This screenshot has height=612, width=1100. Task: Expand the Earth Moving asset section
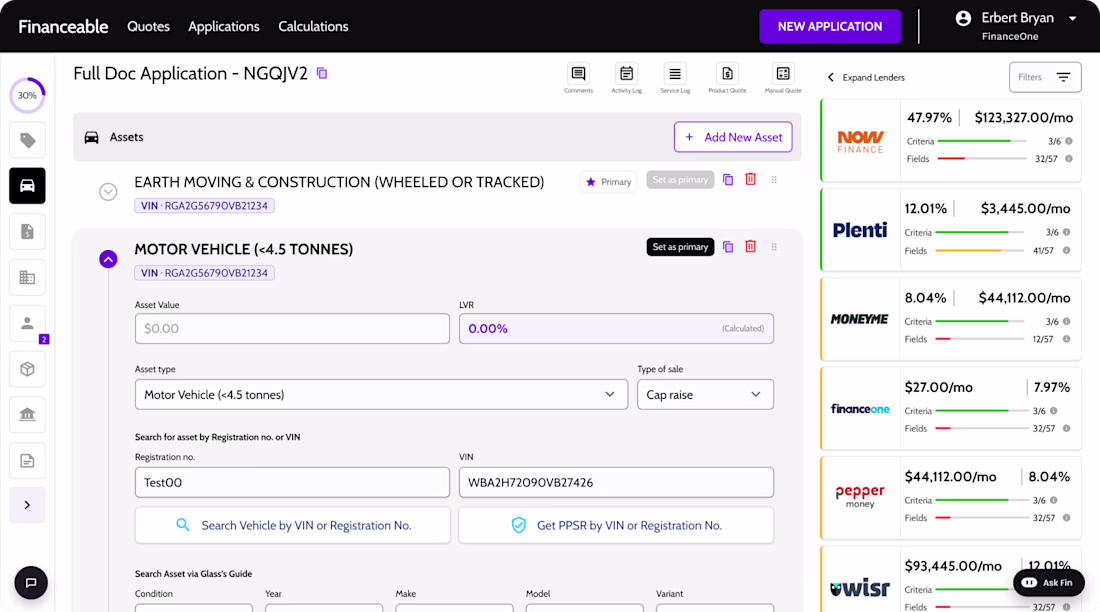tap(108, 192)
